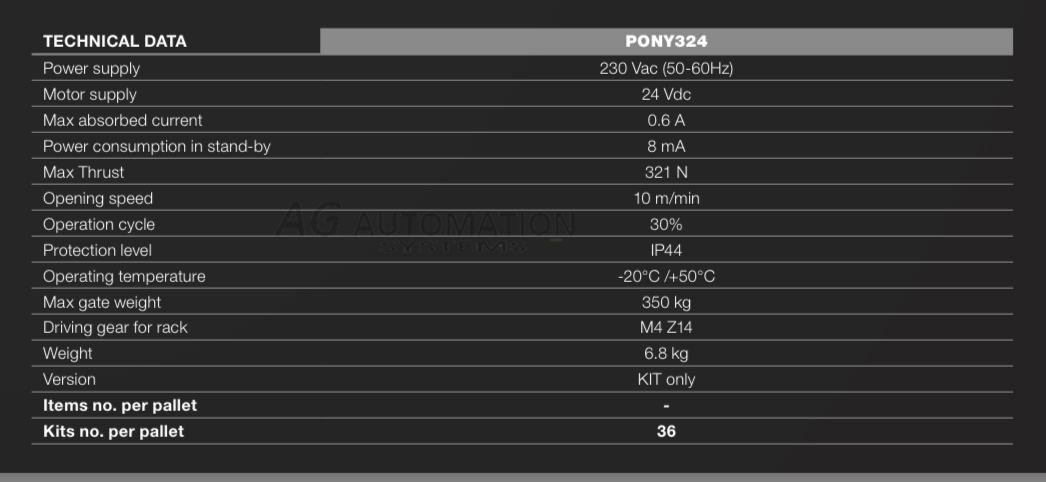This screenshot has height=482, width=1046.
Task: Select the 10 m/min value
Action: pos(666,199)
